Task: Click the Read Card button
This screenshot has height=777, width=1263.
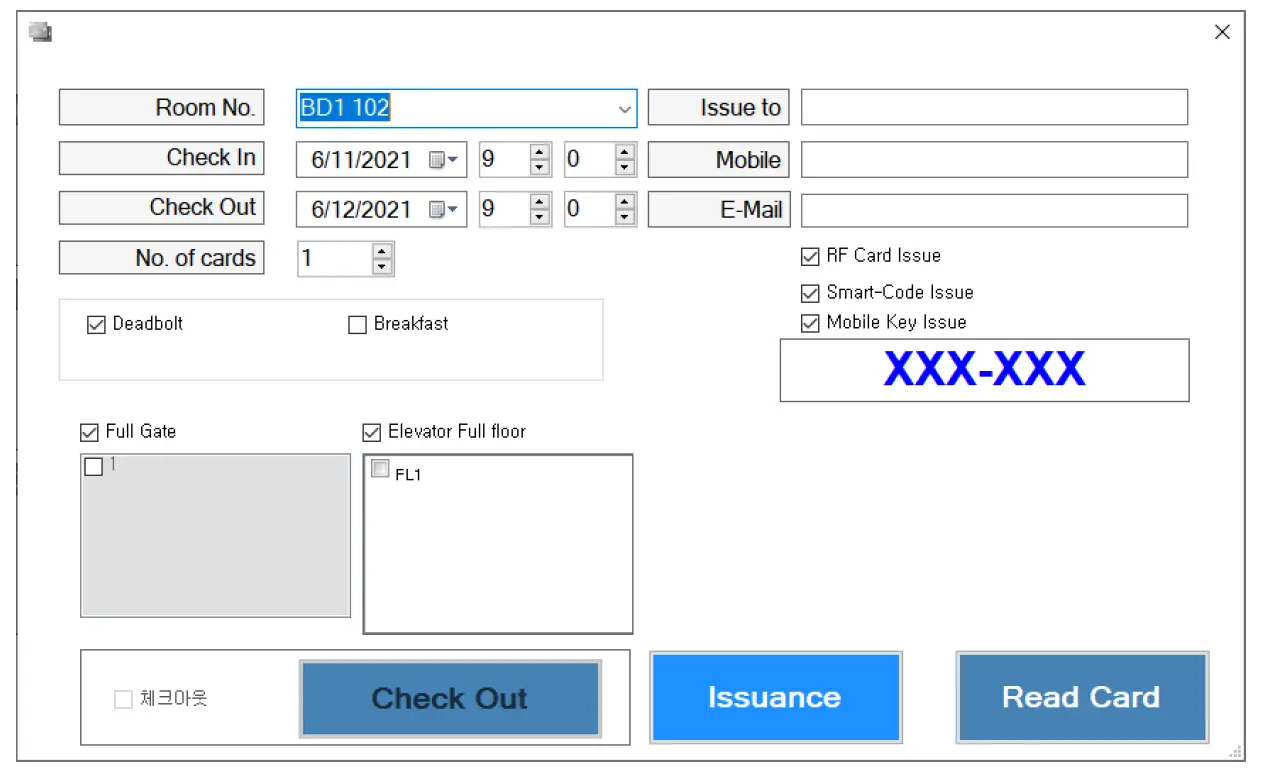Action: (1081, 697)
